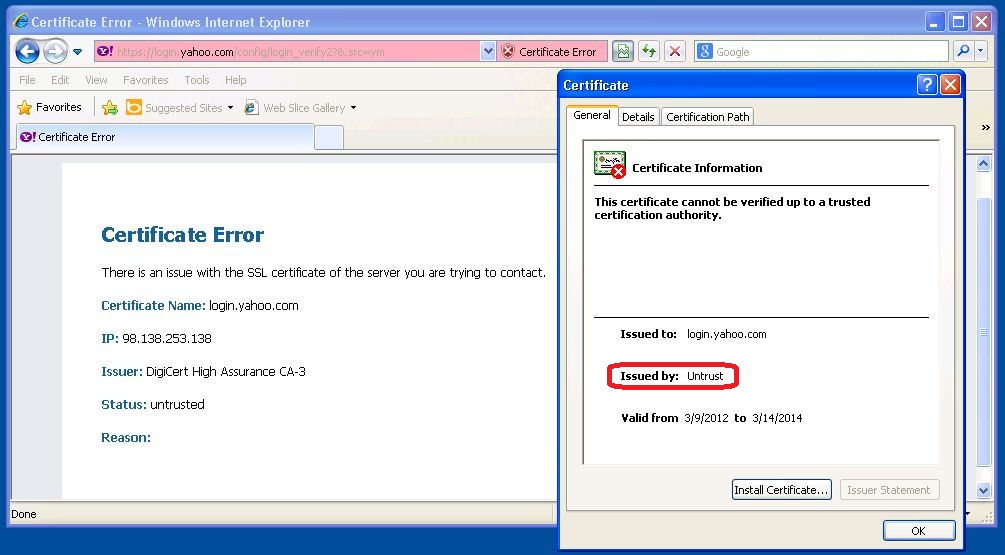Click the Google search provider icon
Viewport: 1005px width, 555px height.
[704, 52]
